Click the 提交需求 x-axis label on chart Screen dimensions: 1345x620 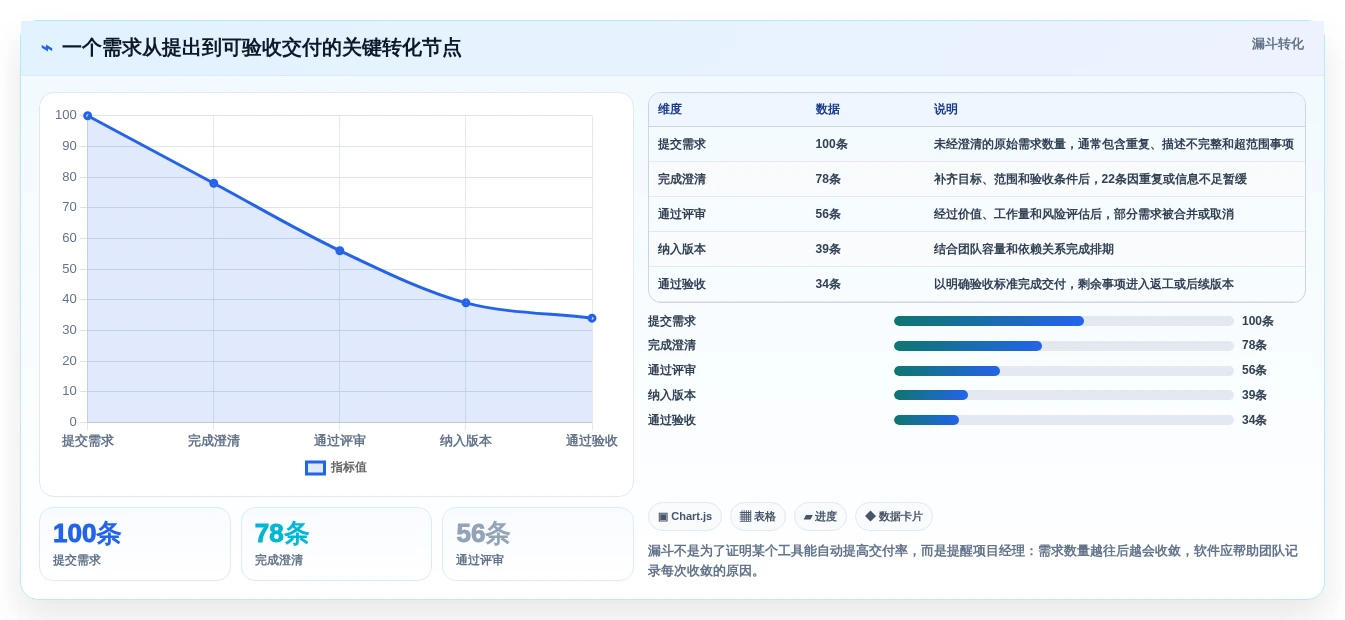click(x=88, y=441)
